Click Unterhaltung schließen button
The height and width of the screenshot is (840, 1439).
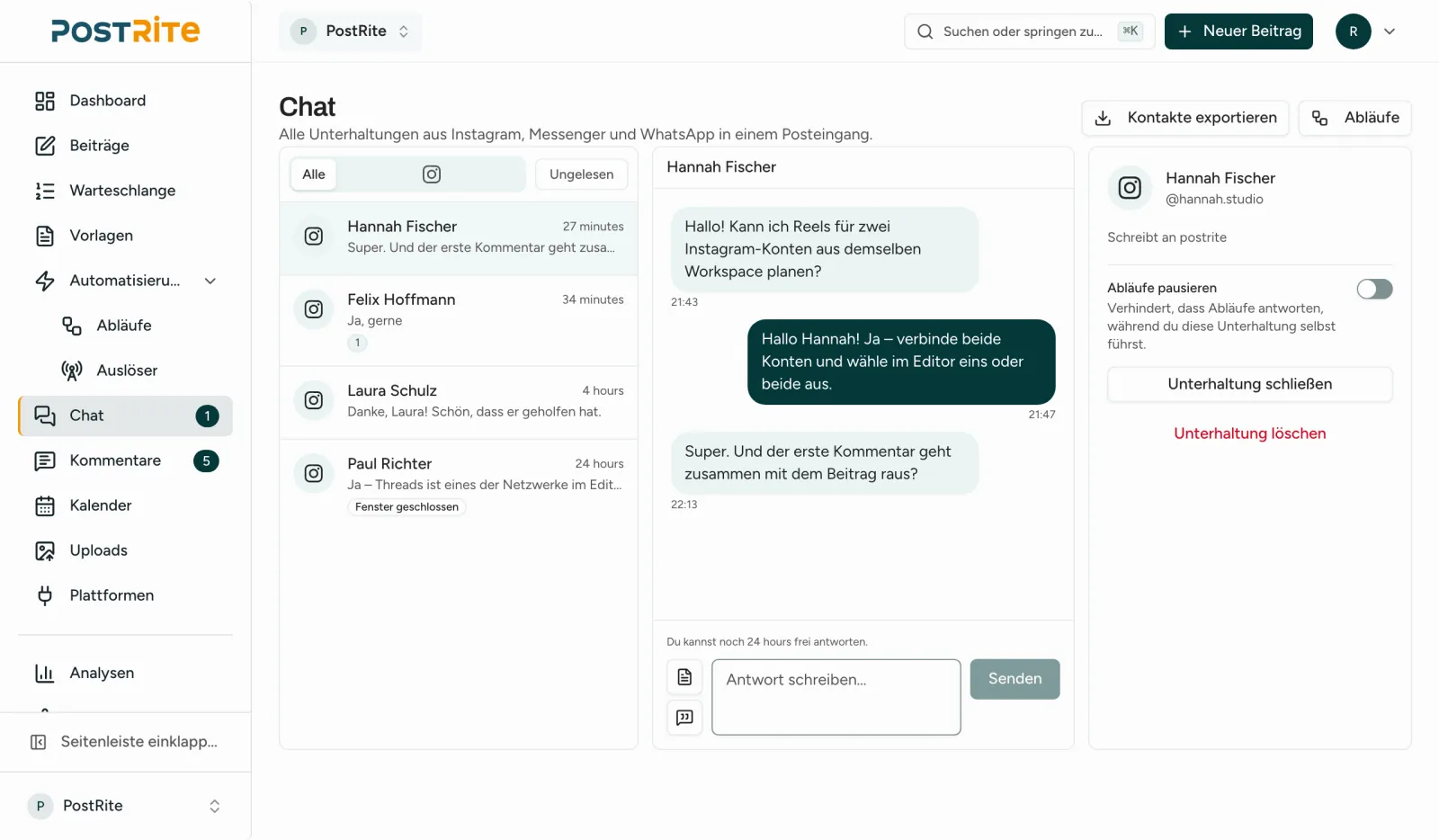[1250, 384]
